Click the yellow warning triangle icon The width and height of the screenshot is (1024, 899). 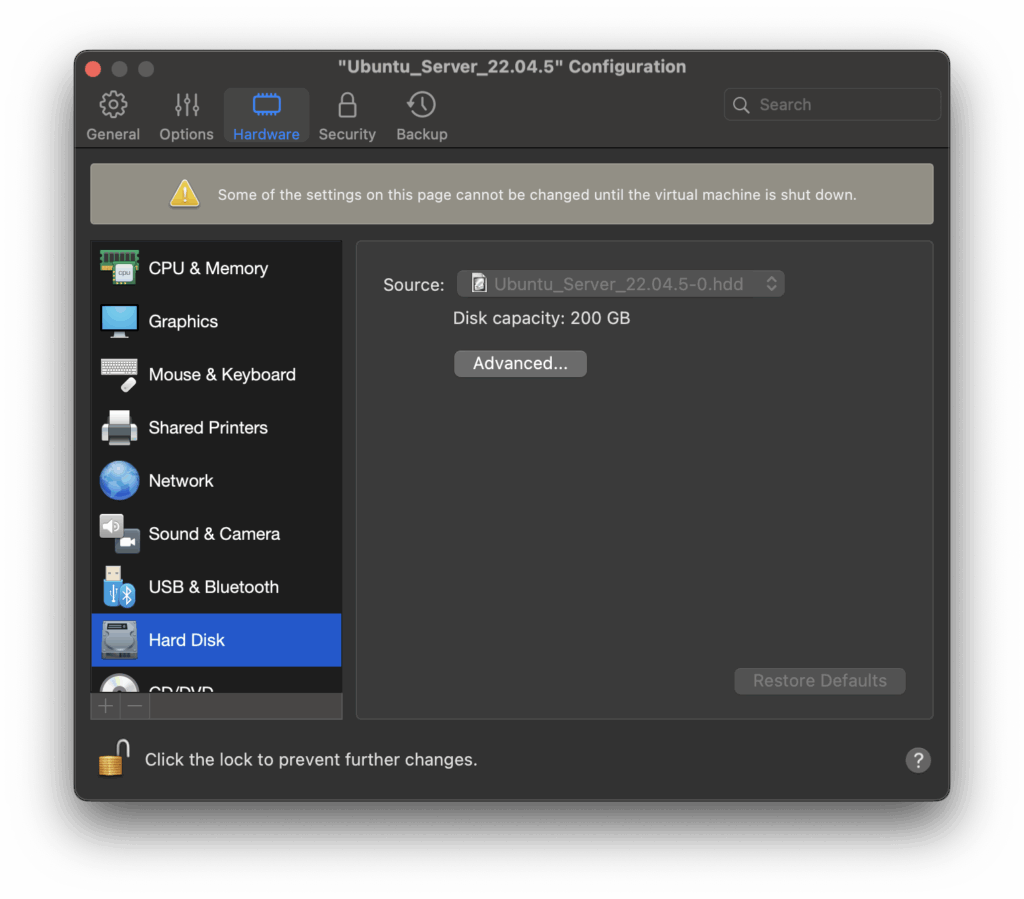185,194
